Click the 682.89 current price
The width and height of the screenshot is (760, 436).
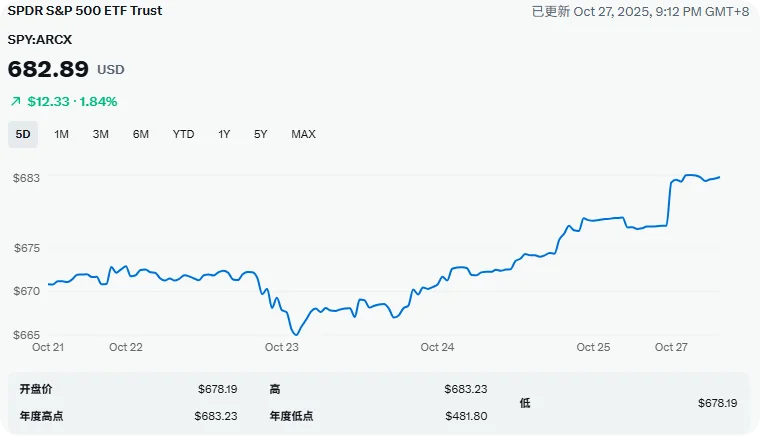(48, 69)
